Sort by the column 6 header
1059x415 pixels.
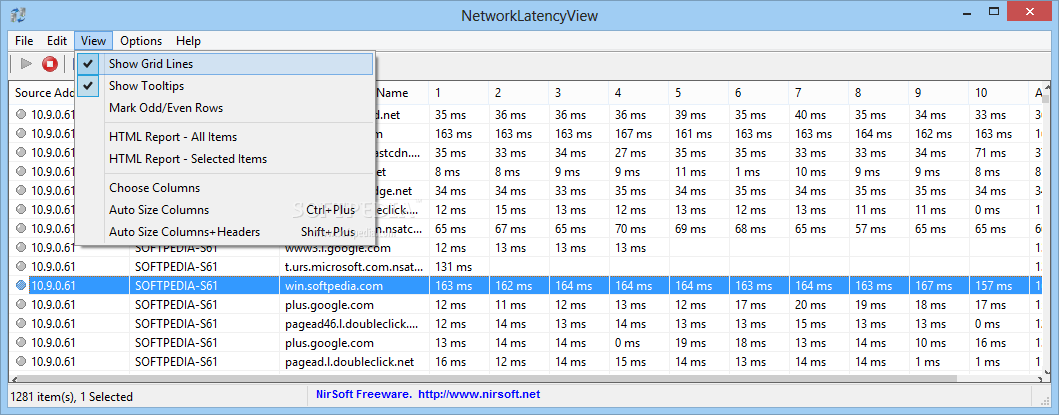point(759,93)
